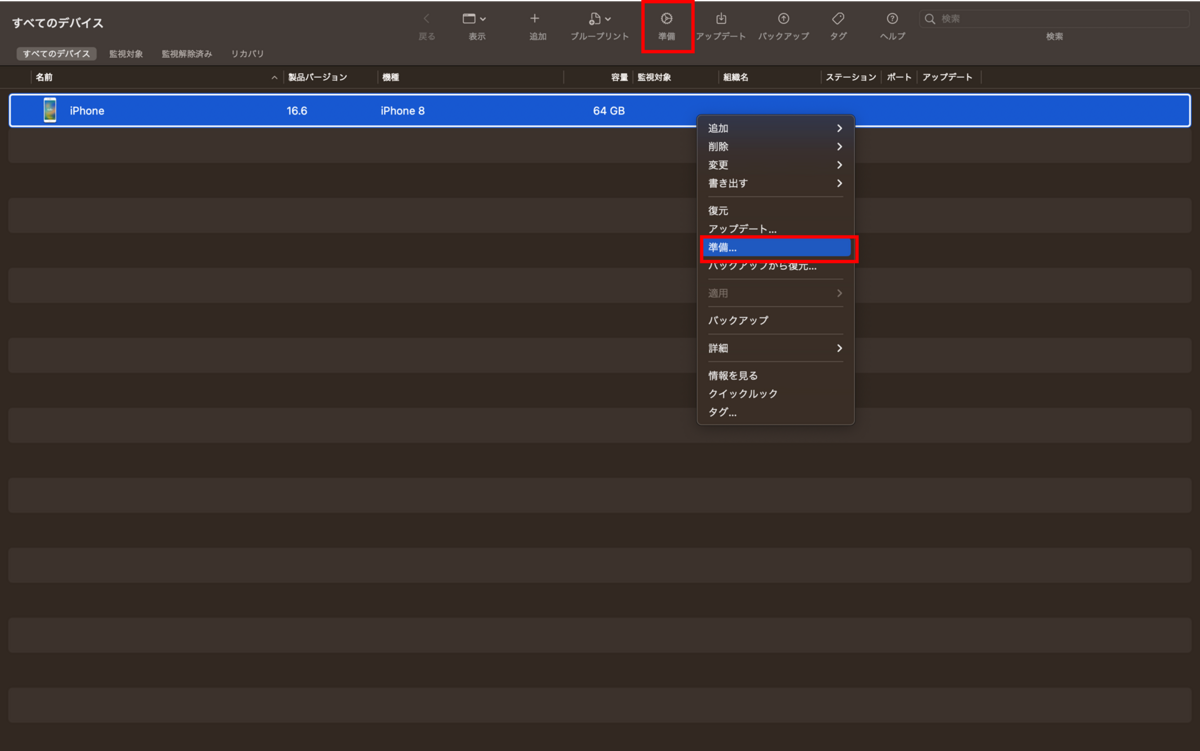The image size is (1200, 751).
Task: Select the すべてのデバイス filter tab
Action: (x=56, y=54)
